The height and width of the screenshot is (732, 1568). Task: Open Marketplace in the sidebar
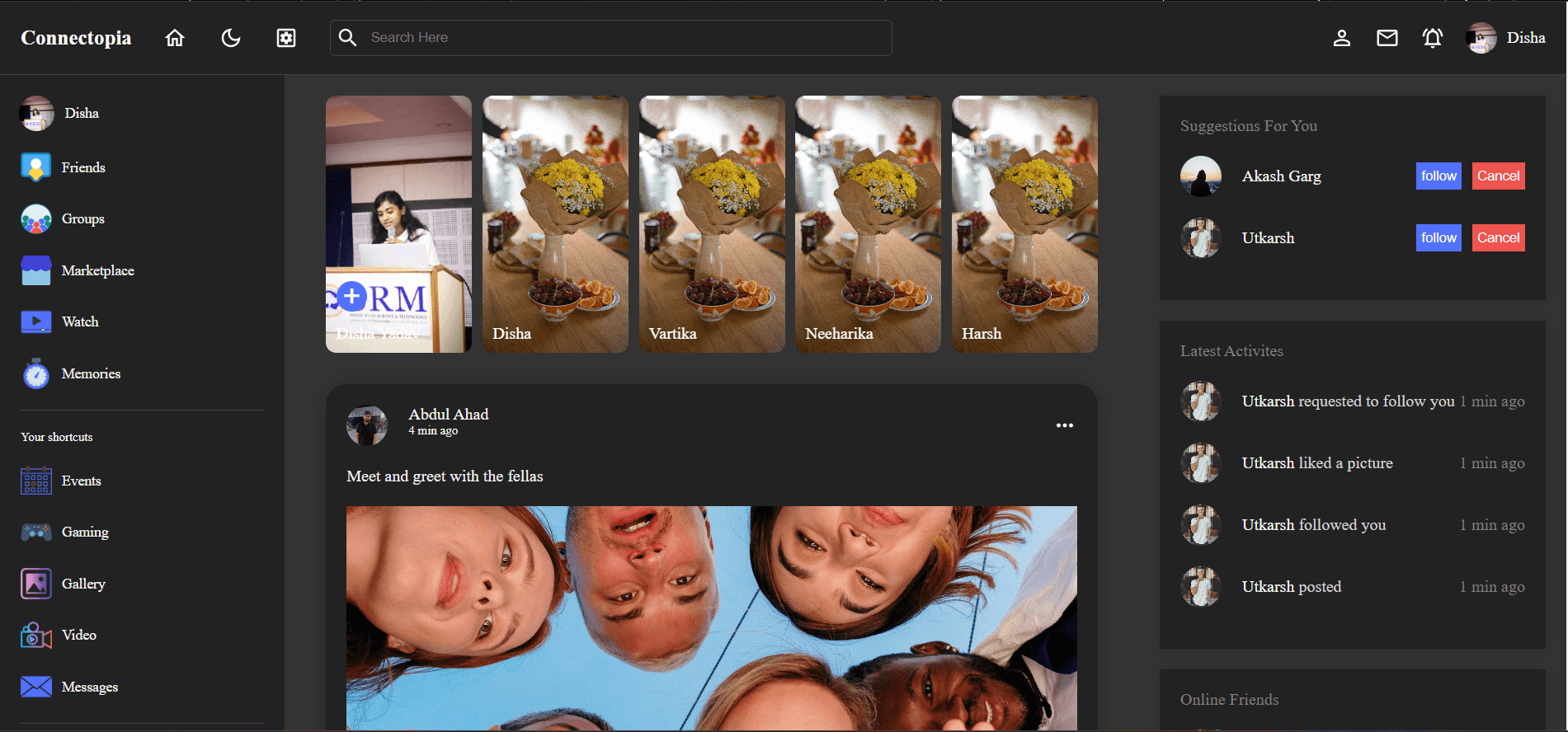coord(97,270)
